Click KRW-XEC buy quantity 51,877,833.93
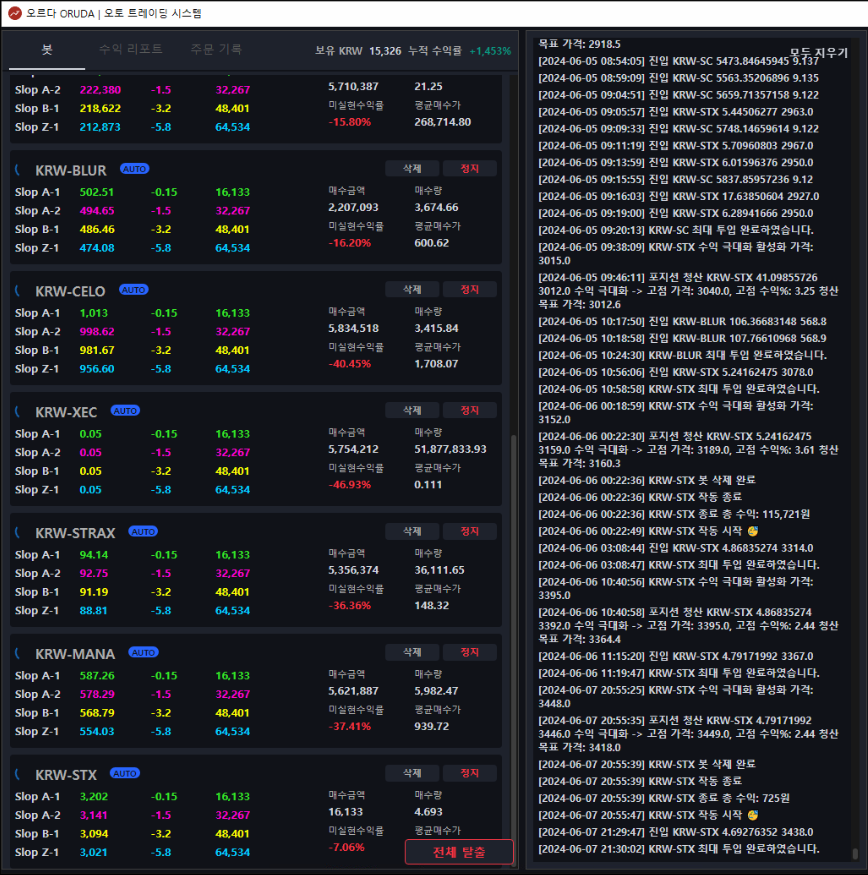The width and height of the screenshot is (868, 875). pyautogui.click(x=450, y=449)
